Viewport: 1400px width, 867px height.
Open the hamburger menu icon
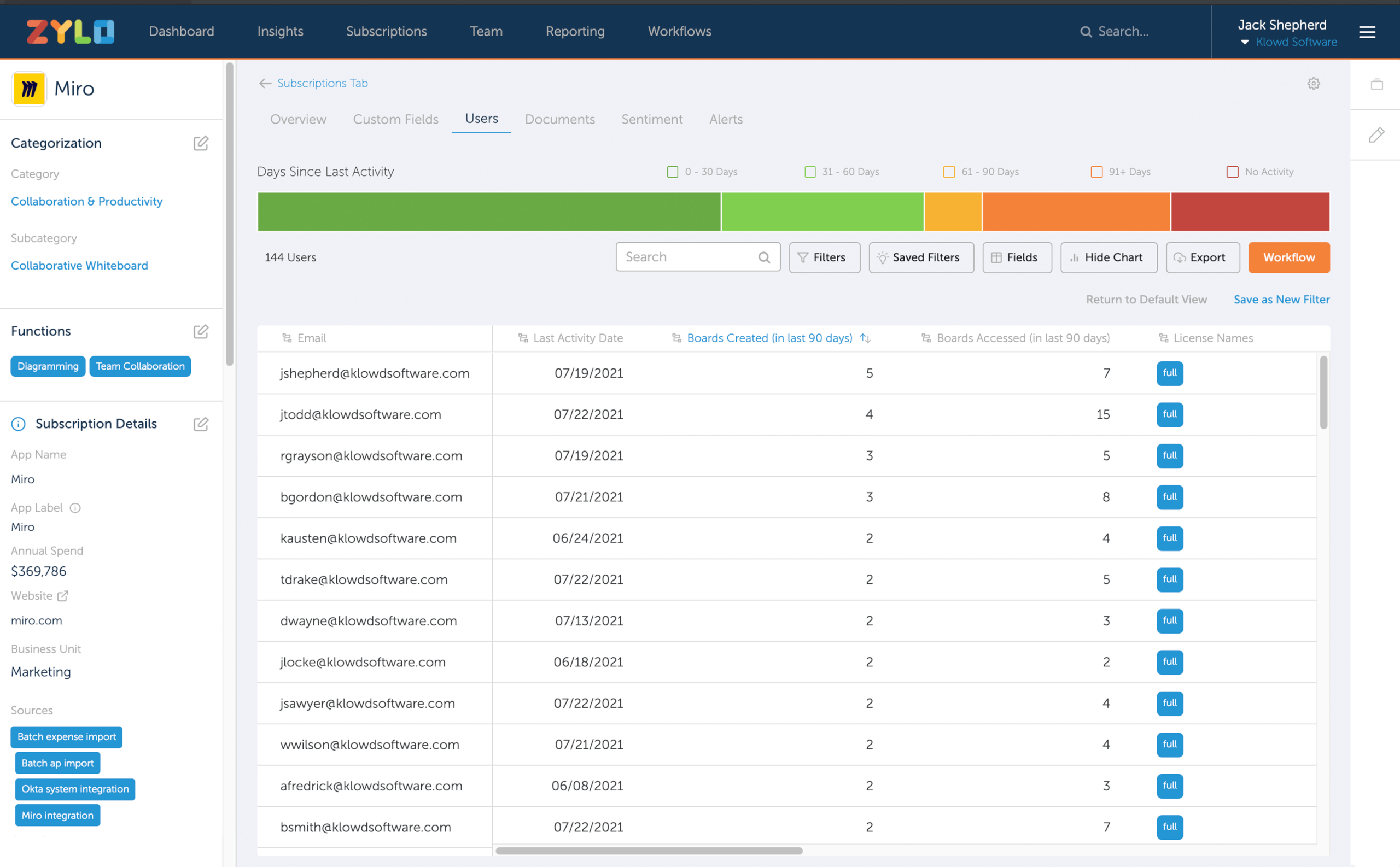[1367, 32]
